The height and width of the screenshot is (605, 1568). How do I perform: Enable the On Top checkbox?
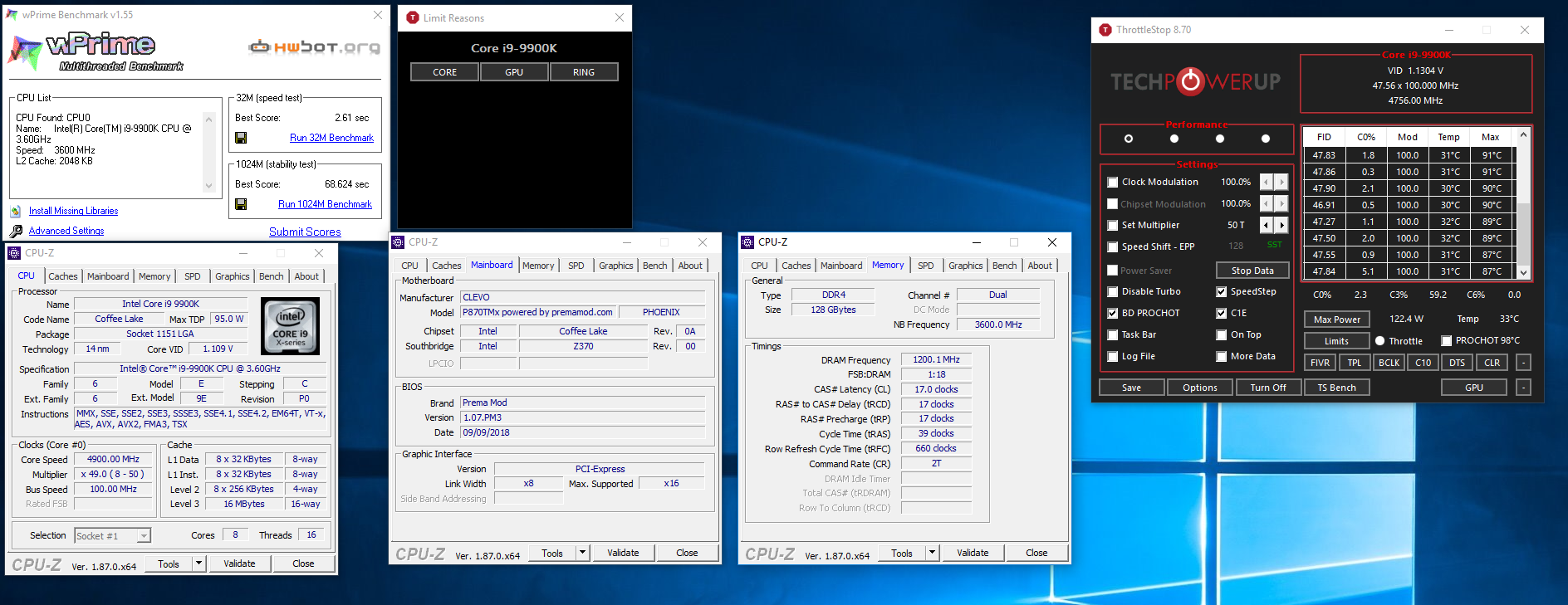[x=1222, y=335]
